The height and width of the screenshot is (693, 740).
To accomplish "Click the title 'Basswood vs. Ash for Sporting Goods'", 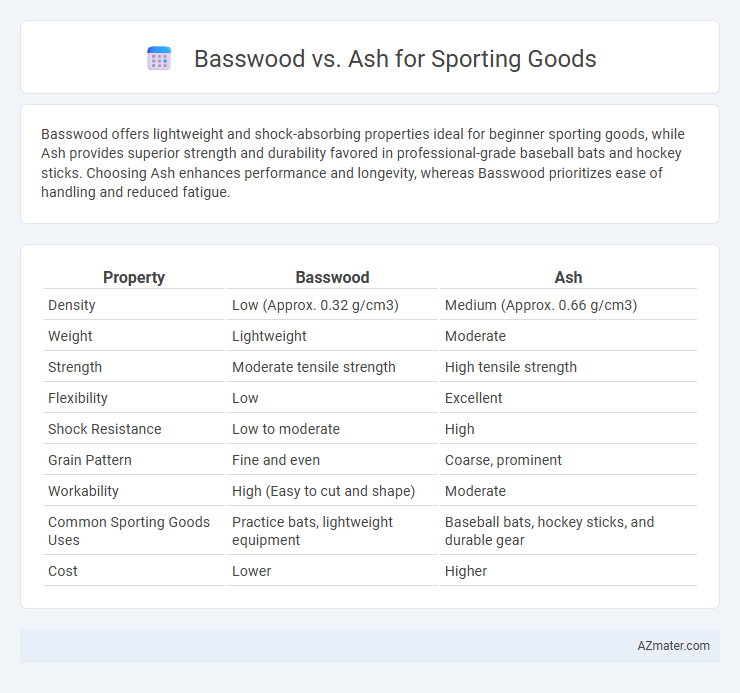I will click(x=395, y=59).
